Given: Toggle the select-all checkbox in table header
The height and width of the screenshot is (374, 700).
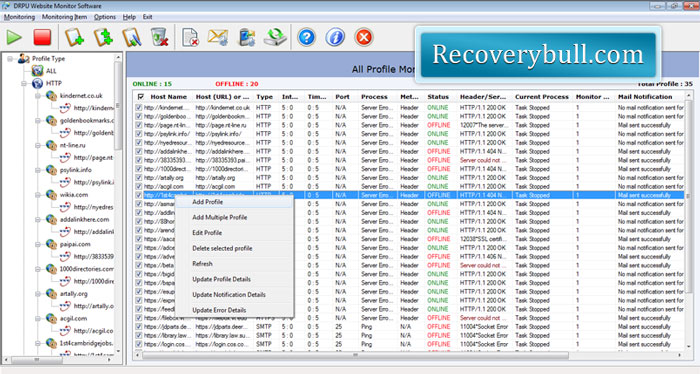Looking at the screenshot, I should click(x=141, y=96).
